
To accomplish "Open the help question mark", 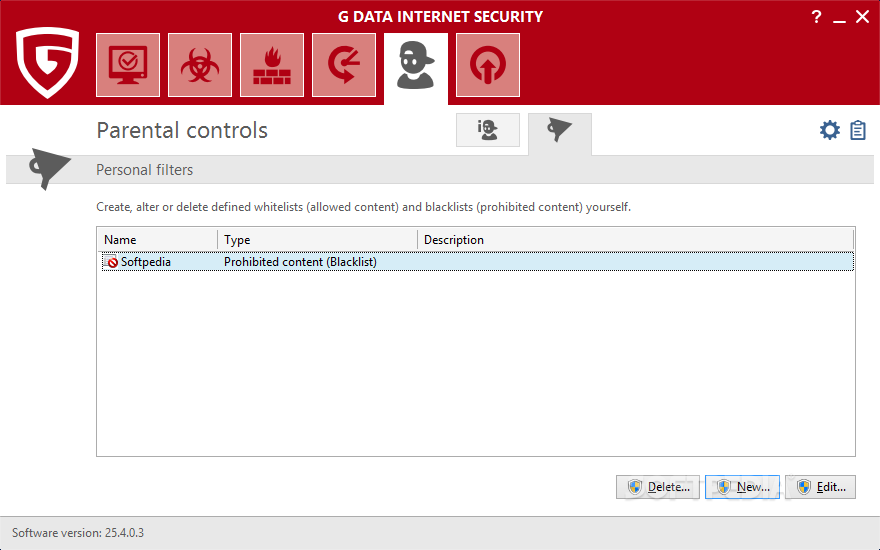I will 817,17.
